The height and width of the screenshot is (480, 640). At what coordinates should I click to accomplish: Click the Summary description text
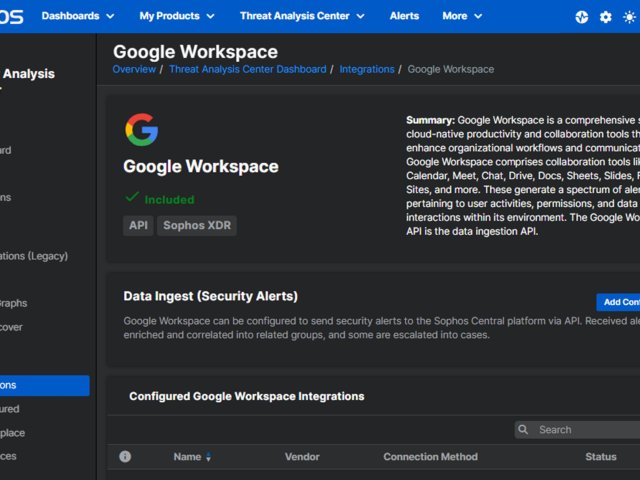pyautogui.click(x=523, y=176)
